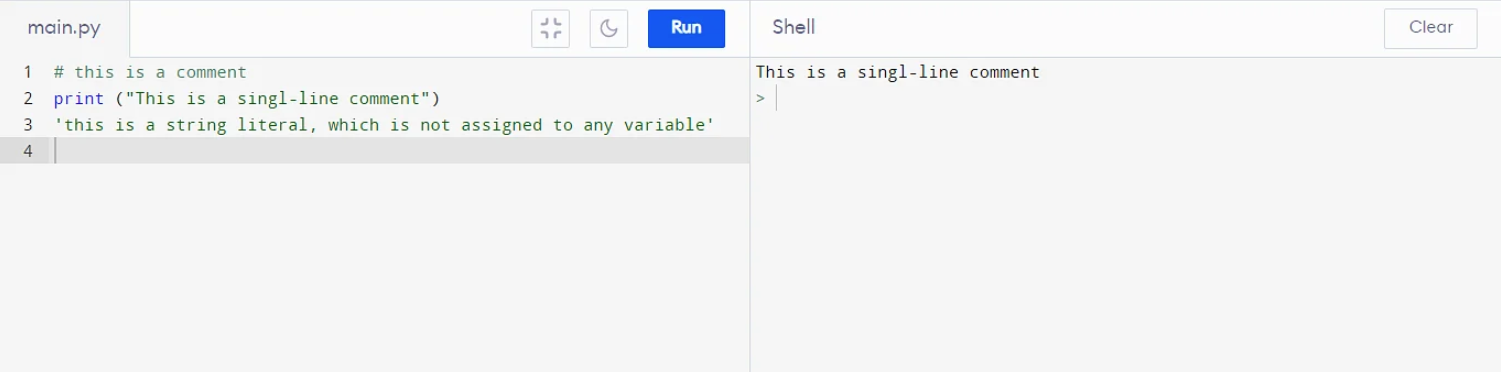Click empty shell area below the prompt

coord(1125,240)
